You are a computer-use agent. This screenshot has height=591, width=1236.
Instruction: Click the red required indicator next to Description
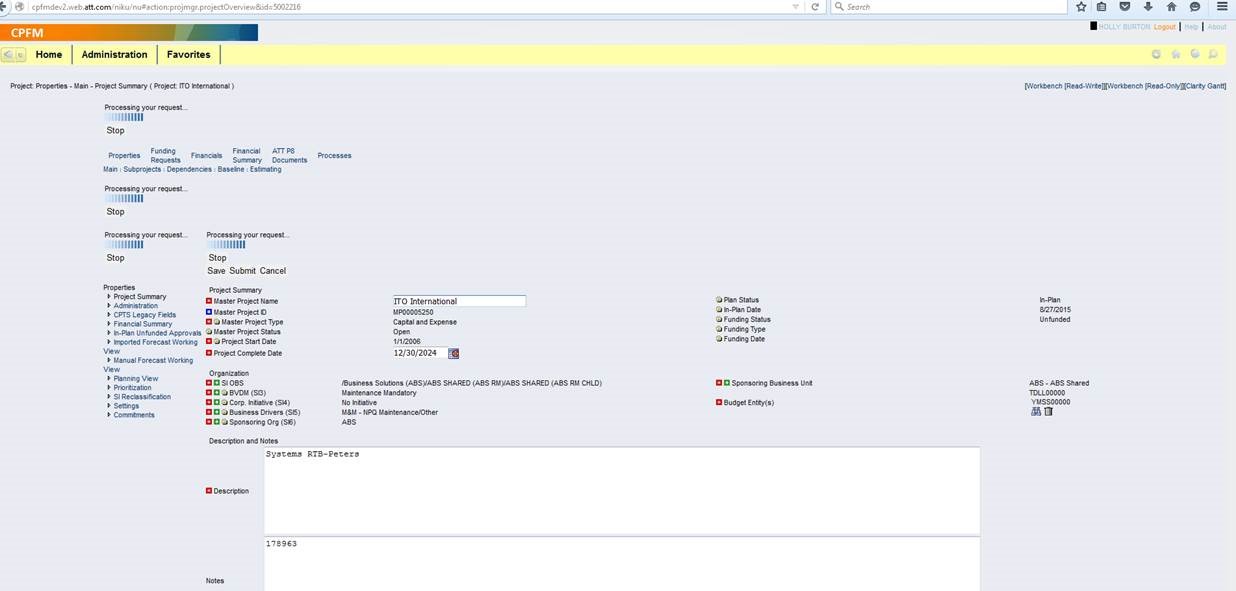point(209,490)
